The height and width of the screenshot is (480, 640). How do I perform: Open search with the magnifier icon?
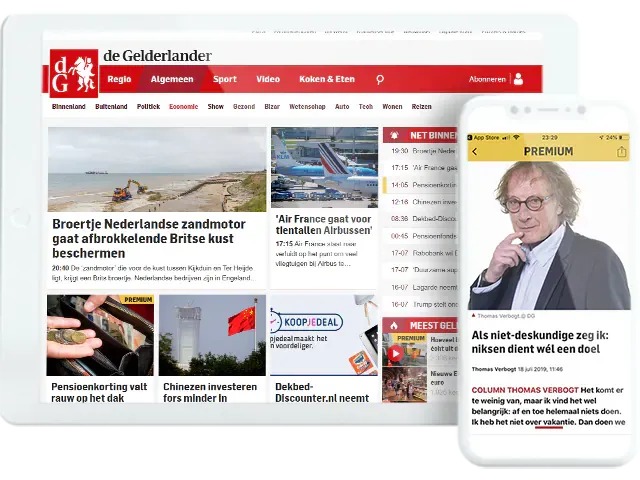pos(379,79)
